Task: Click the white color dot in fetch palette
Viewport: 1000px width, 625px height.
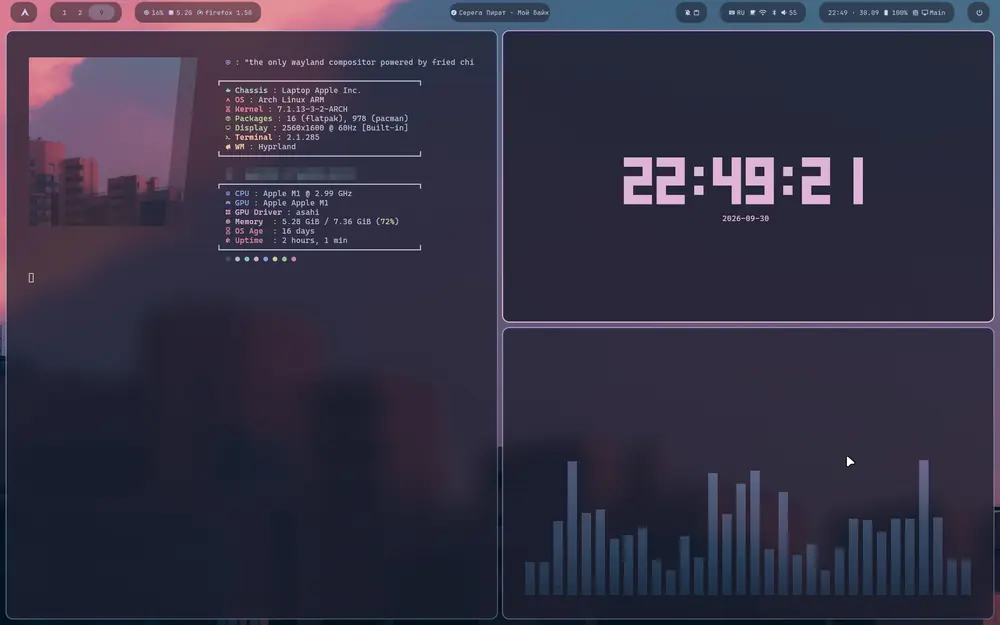Action: (x=237, y=259)
